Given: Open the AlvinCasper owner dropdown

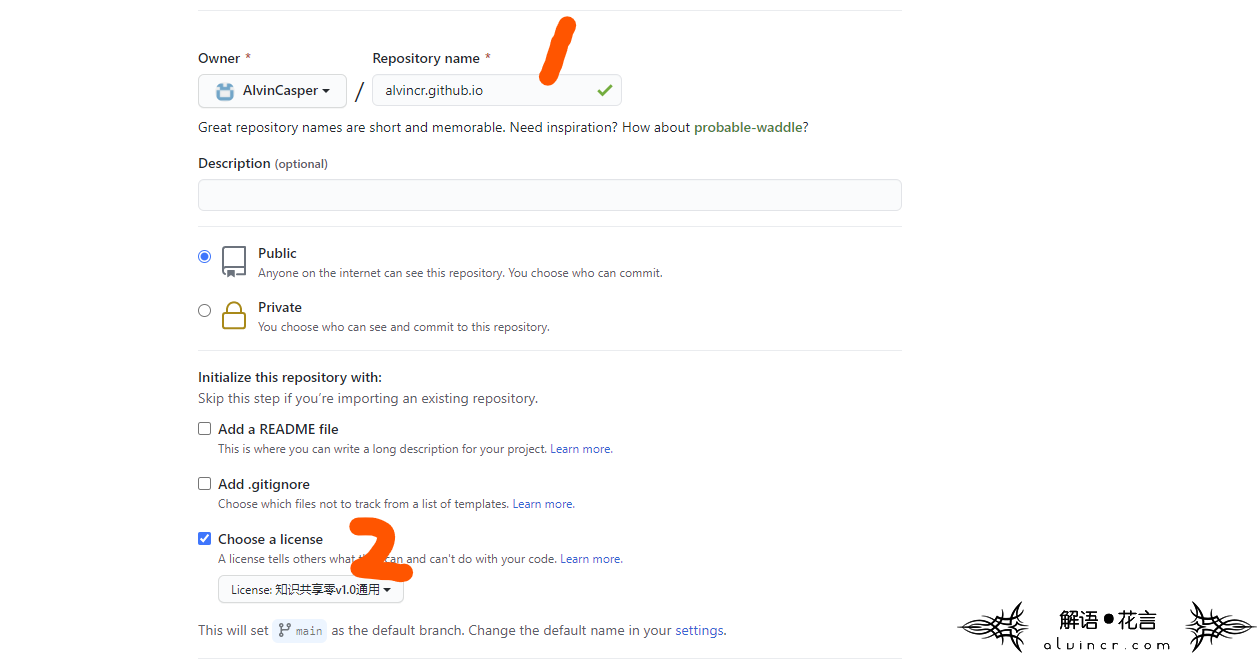Looking at the screenshot, I should click(272, 90).
